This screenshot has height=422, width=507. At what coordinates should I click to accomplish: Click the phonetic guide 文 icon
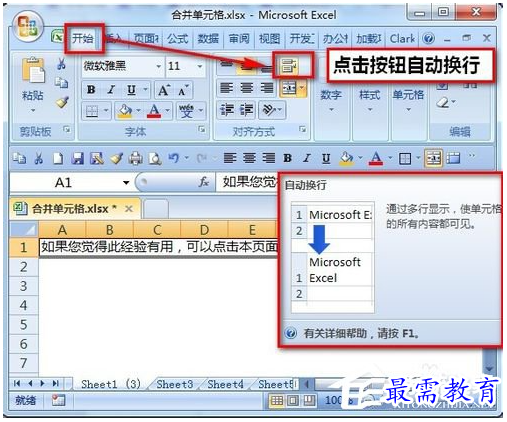(186, 111)
